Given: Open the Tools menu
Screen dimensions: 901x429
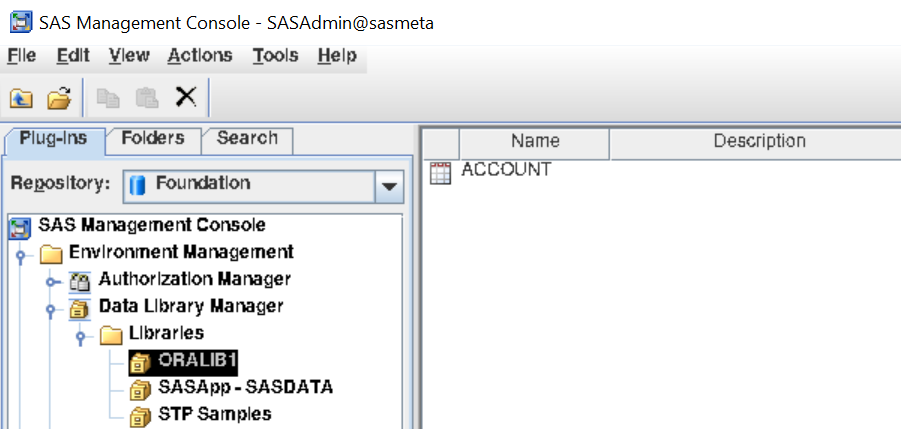Looking at the screenshot, I should pyautogui.click(x=274, y=56).
